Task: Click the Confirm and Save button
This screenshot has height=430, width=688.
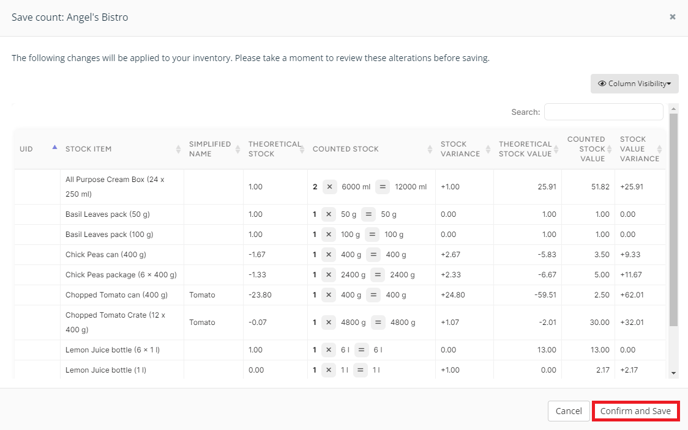Action: [x=635, y=411]
